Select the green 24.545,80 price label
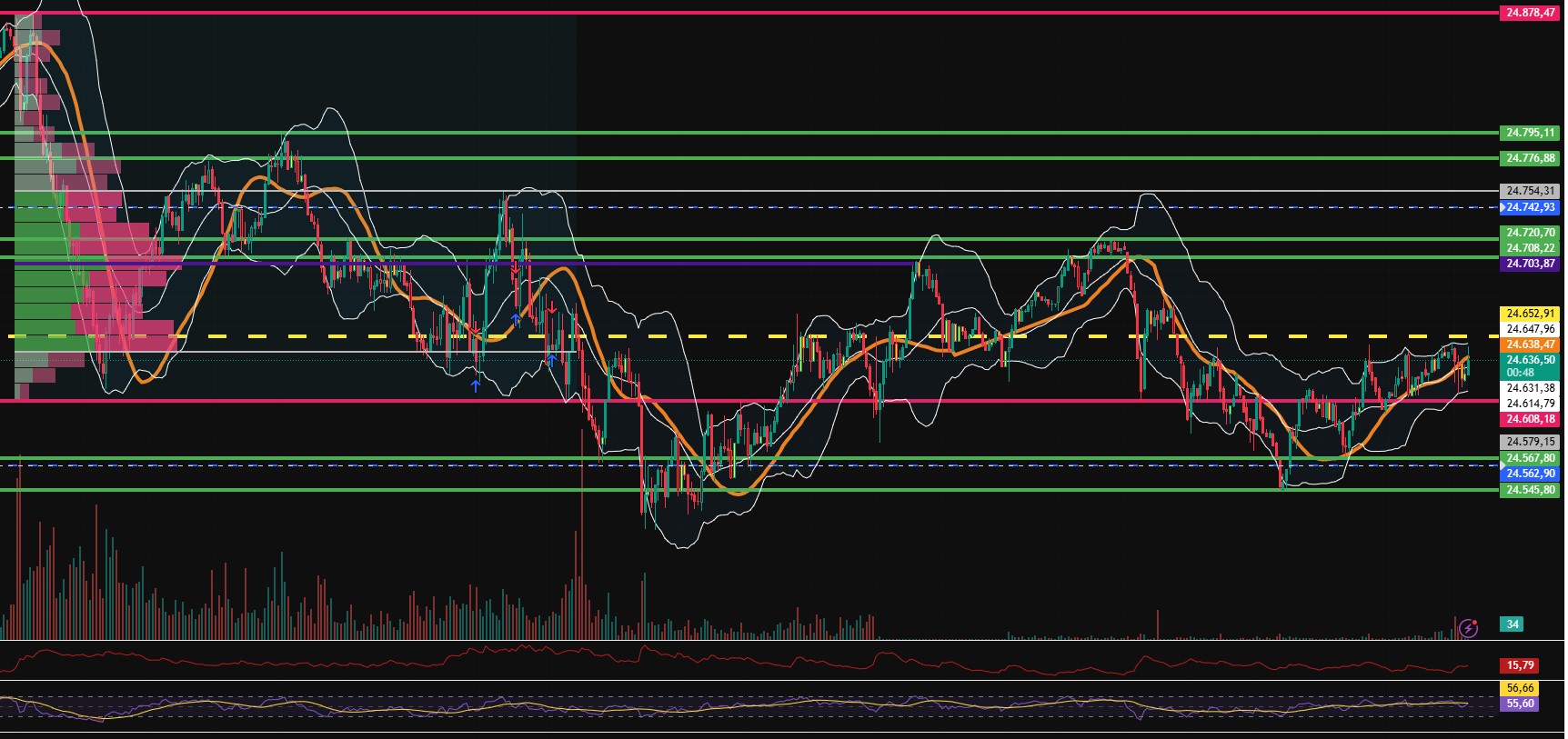The width and height of the screenshot is (1568, 739). click(x=1530, y=490)
